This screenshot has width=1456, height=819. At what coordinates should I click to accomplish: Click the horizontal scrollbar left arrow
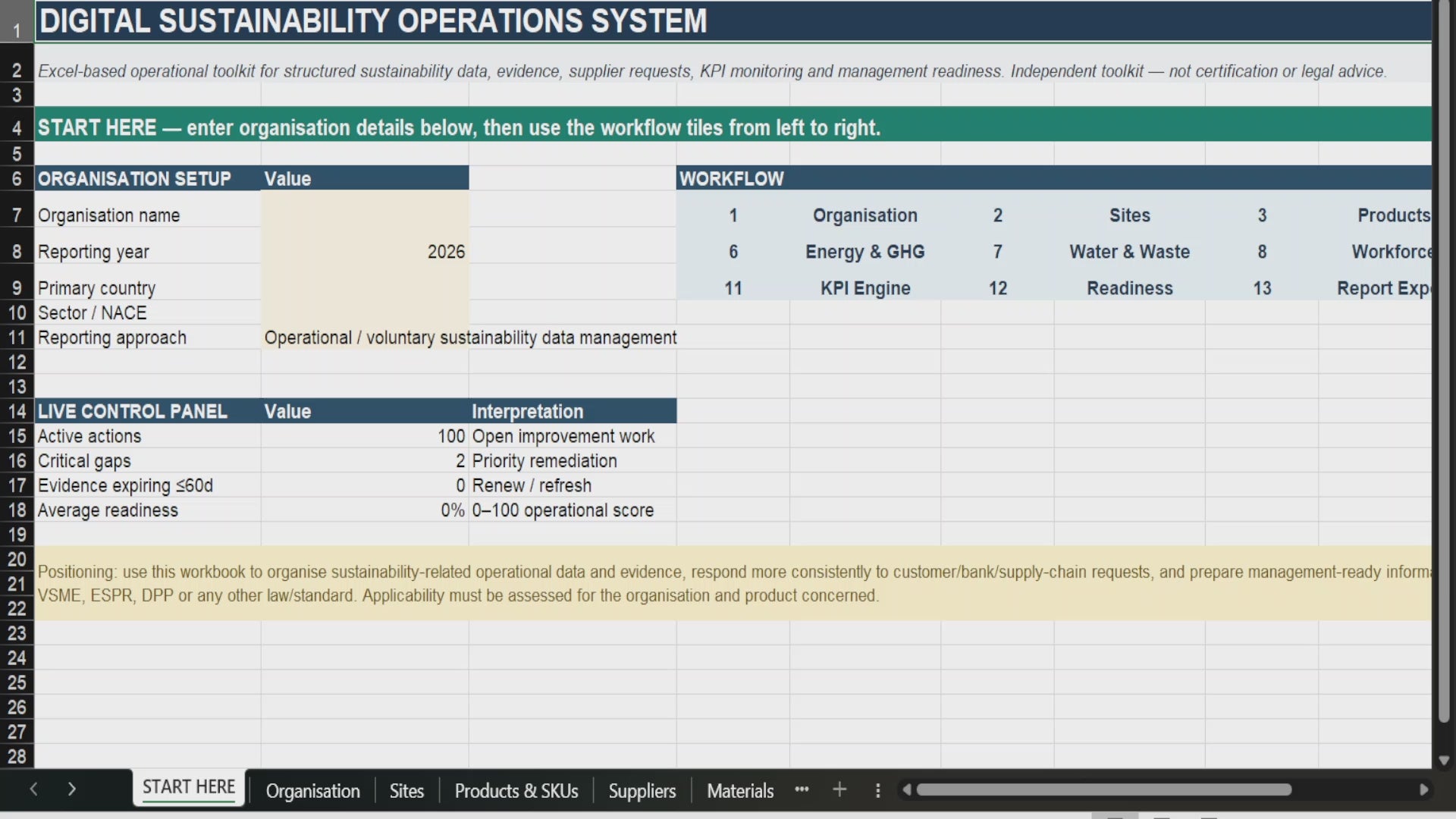click(x=906, y=789)
